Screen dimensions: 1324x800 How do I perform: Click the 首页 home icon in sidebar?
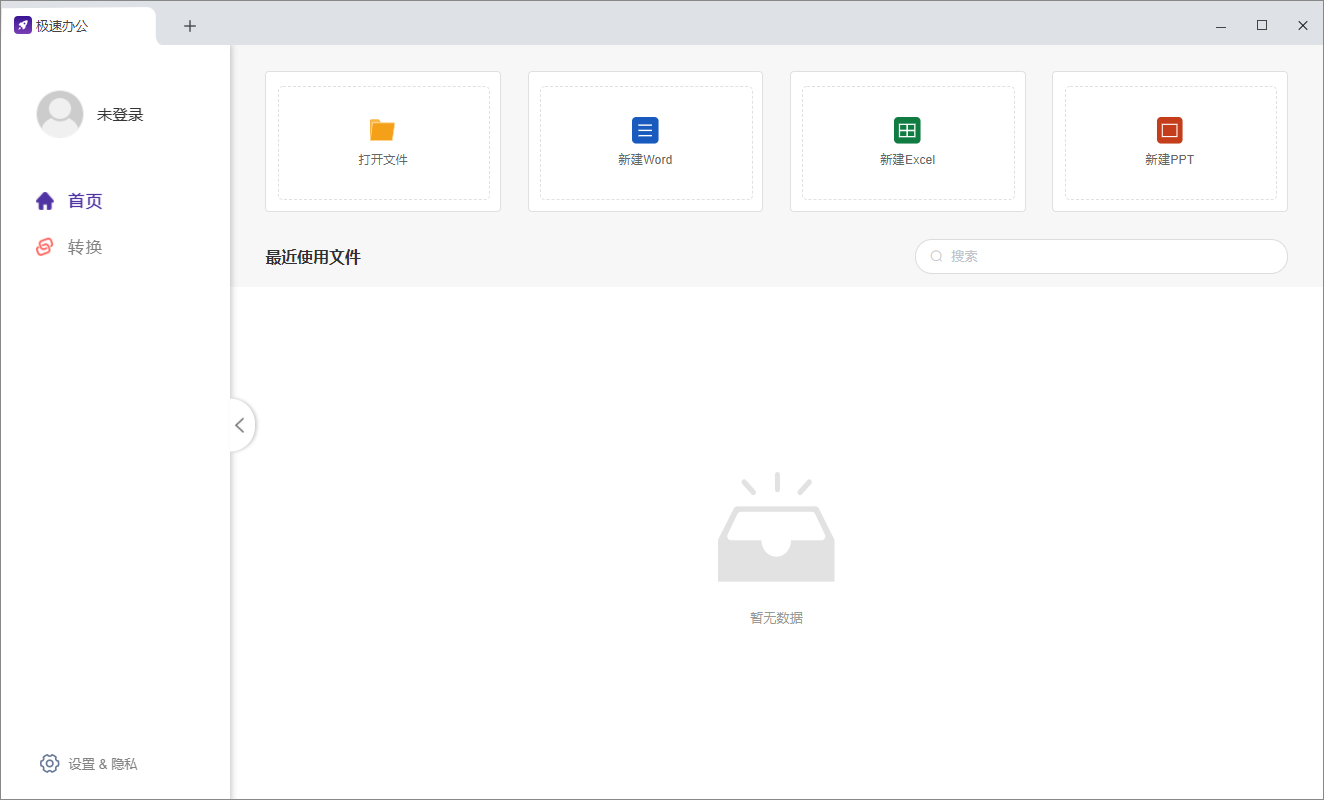tap(45, 200)
